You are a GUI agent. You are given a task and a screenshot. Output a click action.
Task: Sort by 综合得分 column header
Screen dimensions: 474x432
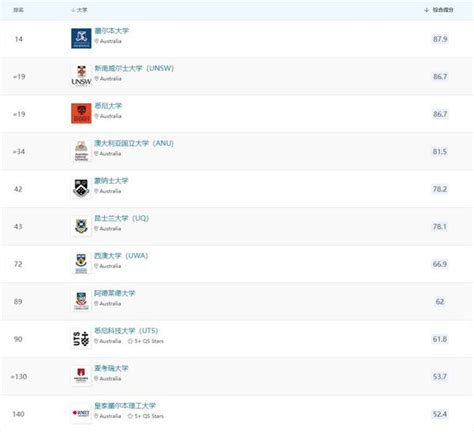(x=439, y=10)
